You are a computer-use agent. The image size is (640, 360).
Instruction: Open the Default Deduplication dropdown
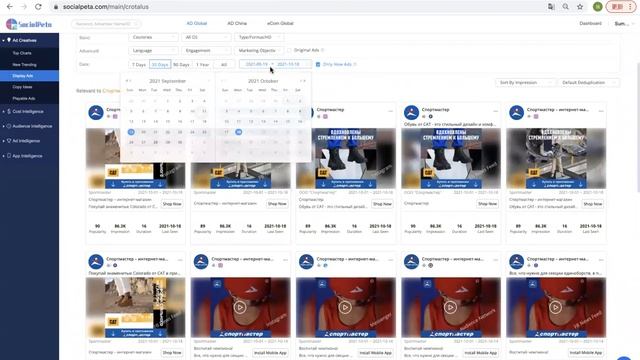pyautogui.click(x=589, y=82)
